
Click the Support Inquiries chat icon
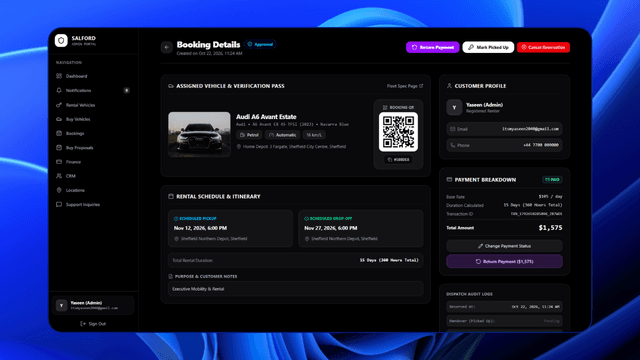point(59,204)
